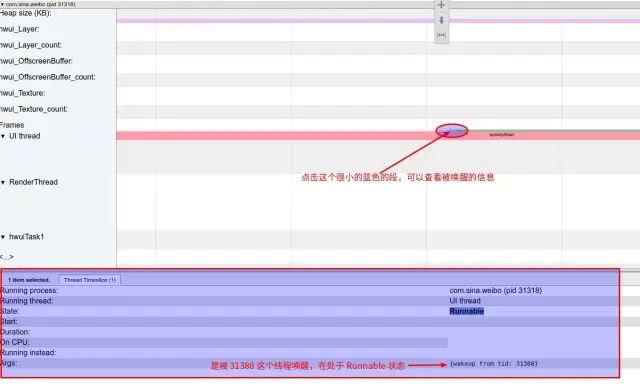Click the 'Running instead:' field label

click(28, 353)
